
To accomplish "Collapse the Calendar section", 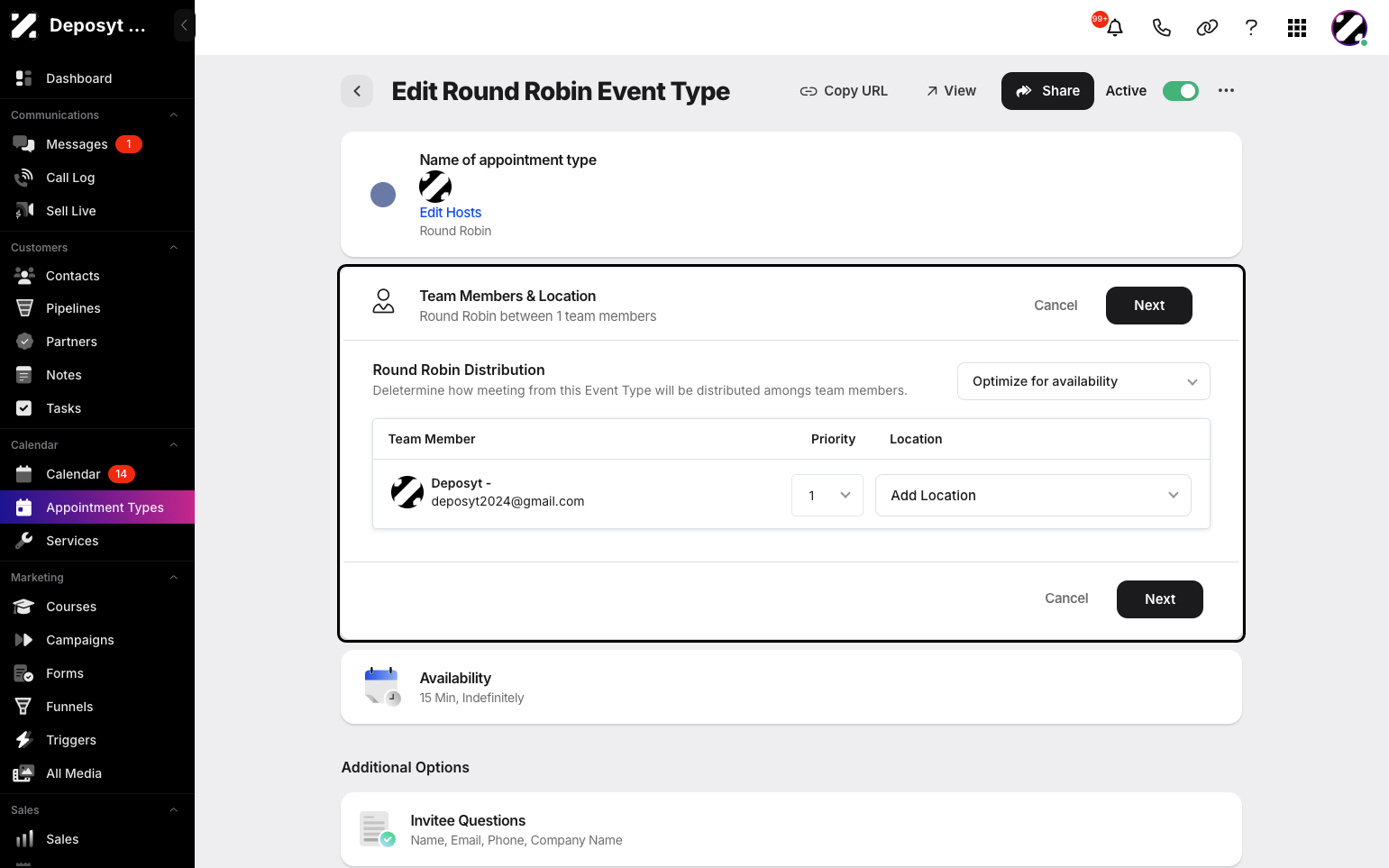I will (174, 445).
